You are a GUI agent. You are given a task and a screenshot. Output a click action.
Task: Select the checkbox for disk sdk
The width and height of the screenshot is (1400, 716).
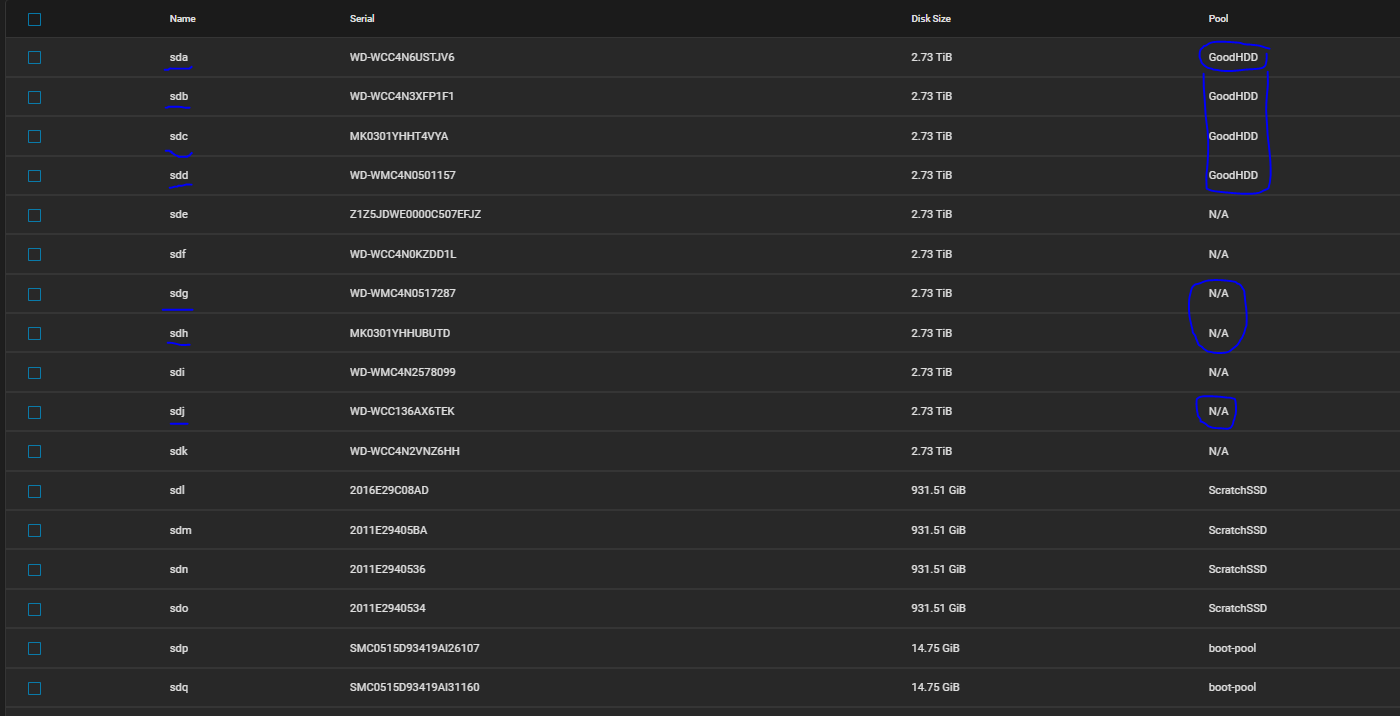pos(35,452)
